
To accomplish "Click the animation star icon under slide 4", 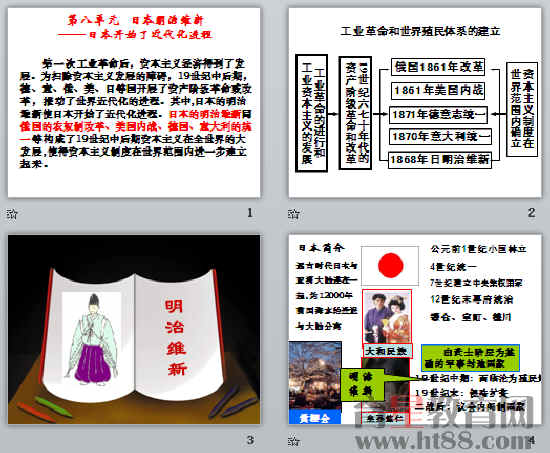I will pos(294,441).
